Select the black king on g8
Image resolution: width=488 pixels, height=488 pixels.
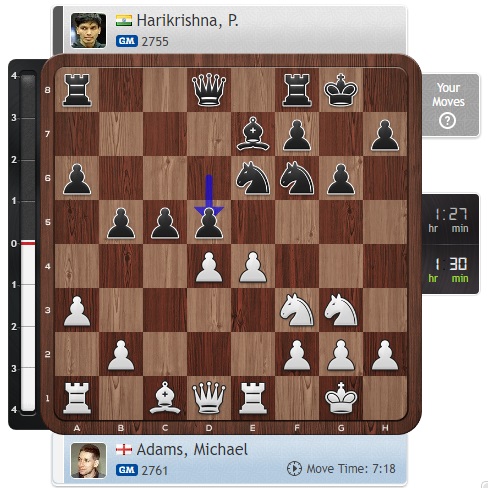[341, 90]
